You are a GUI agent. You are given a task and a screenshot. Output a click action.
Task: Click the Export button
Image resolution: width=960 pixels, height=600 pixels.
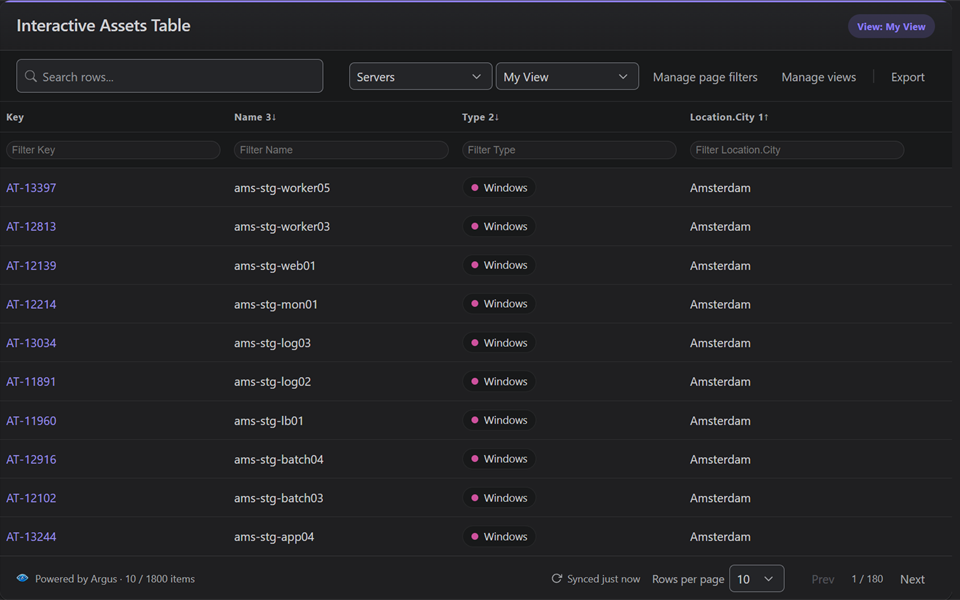point(907,77)
